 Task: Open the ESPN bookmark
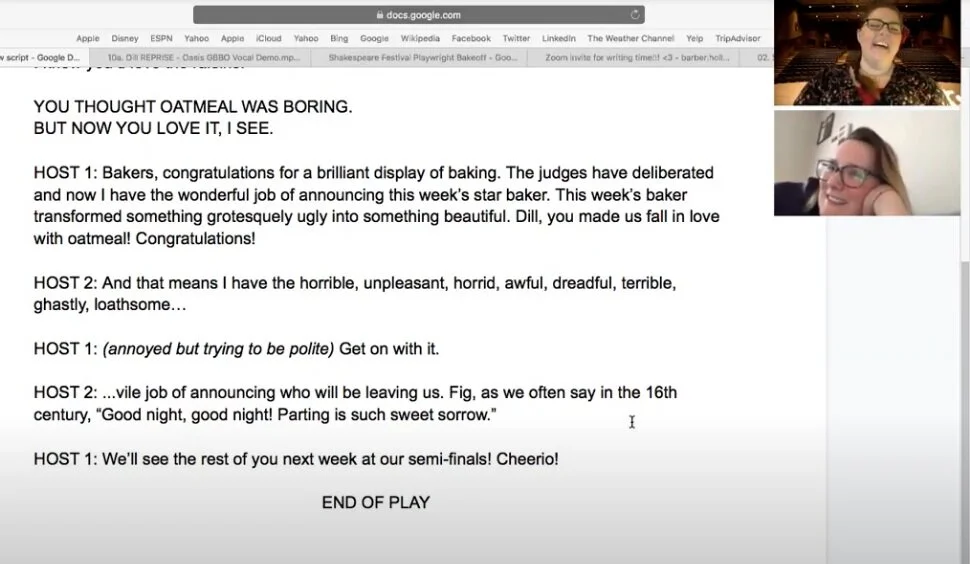point(161,38)
